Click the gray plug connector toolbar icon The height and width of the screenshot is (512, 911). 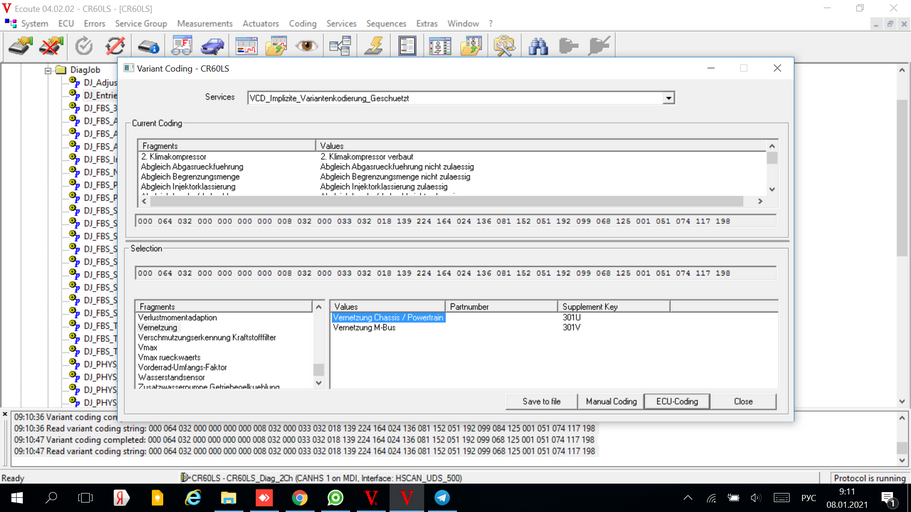(568, 46)
